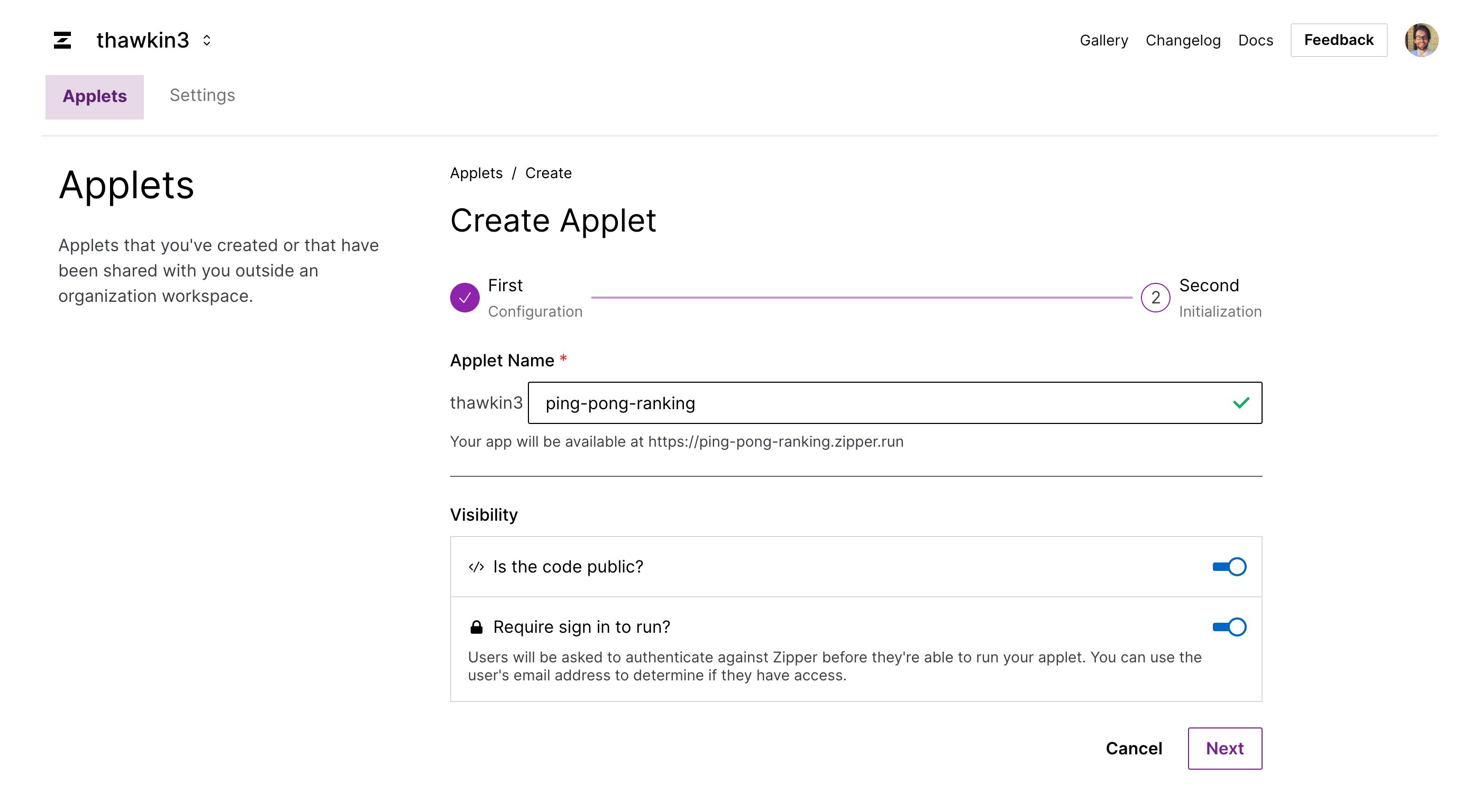Click the completed First step checkmark circle
The height and width of the screenshot is (812, 1480).
click(x=464, y=298)
